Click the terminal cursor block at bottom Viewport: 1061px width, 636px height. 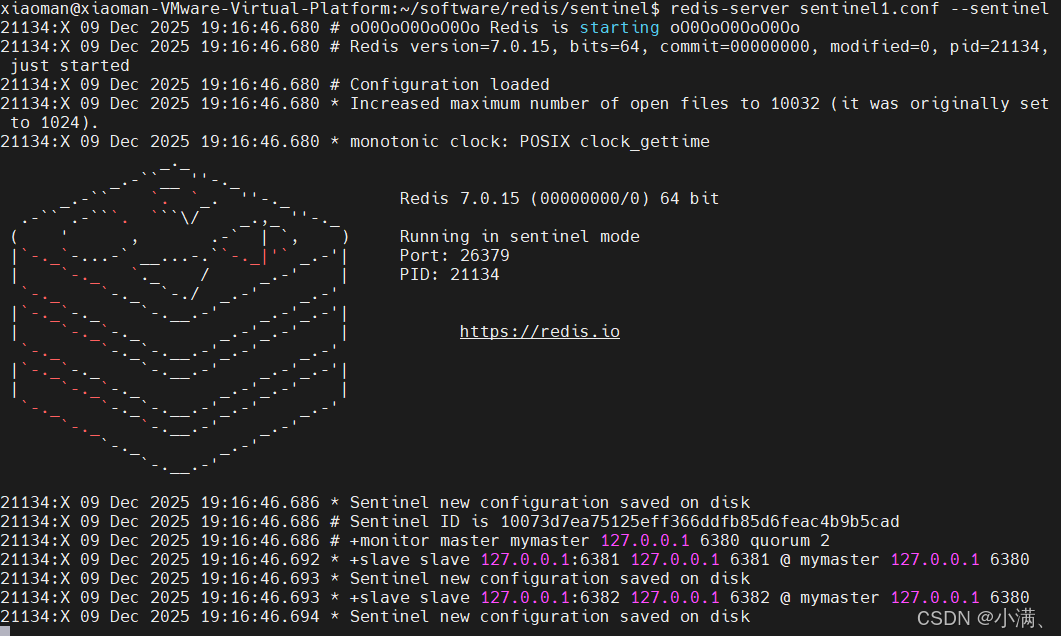[x=5, y=631]
